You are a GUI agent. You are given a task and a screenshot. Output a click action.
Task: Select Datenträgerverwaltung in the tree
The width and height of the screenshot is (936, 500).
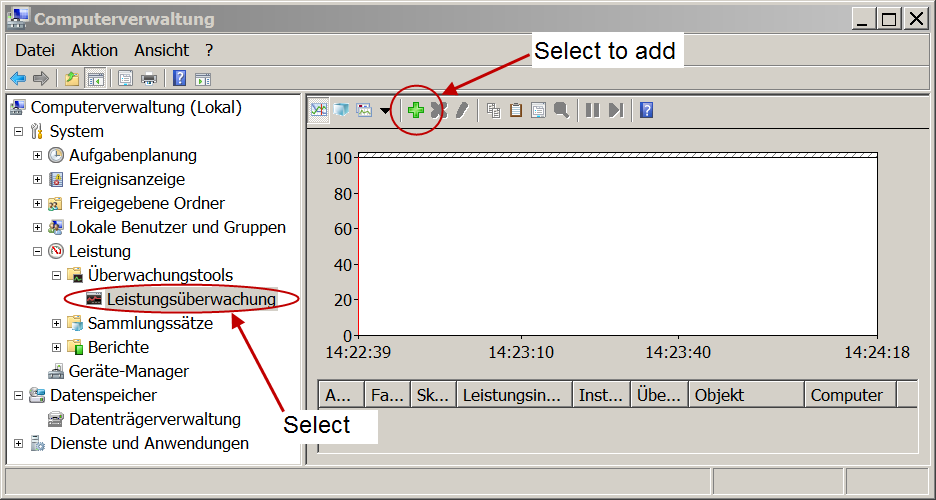[155, 419]
